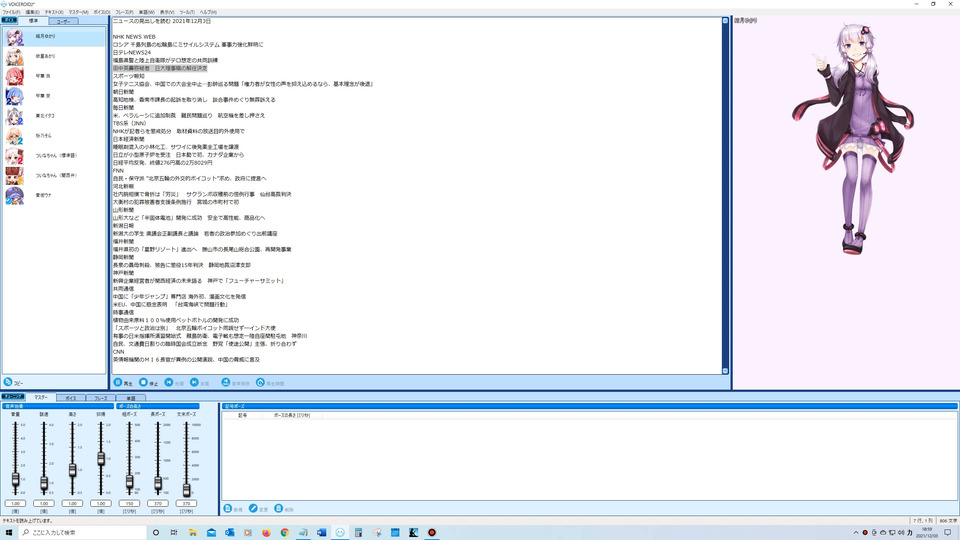Click the 音声保存 save audio icon
The height and width of the screenshot is (540, 960).
coord(225,382)
